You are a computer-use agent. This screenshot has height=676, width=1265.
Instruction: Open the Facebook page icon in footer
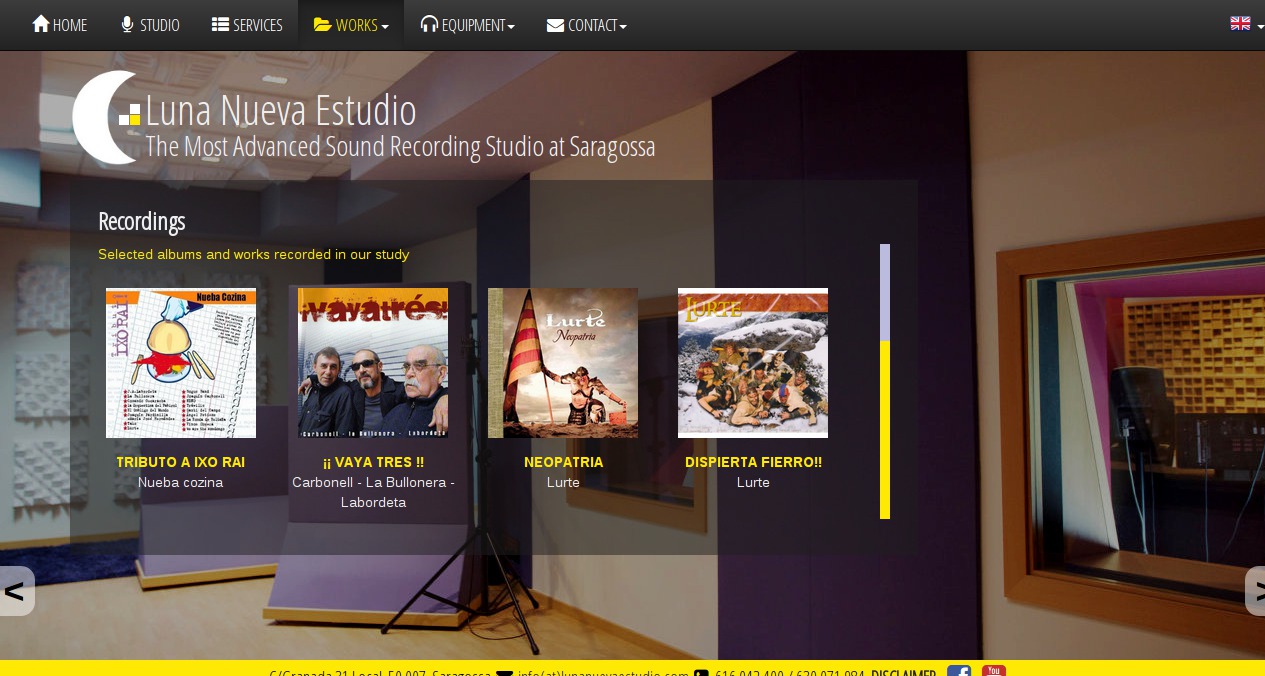tap(959, 671)
